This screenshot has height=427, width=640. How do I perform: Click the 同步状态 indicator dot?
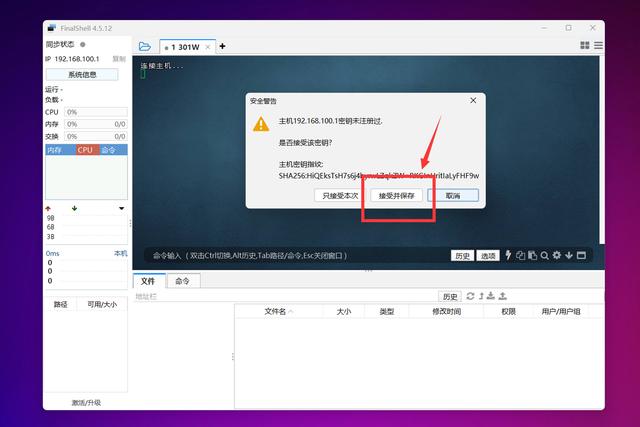tap(83, 44)
